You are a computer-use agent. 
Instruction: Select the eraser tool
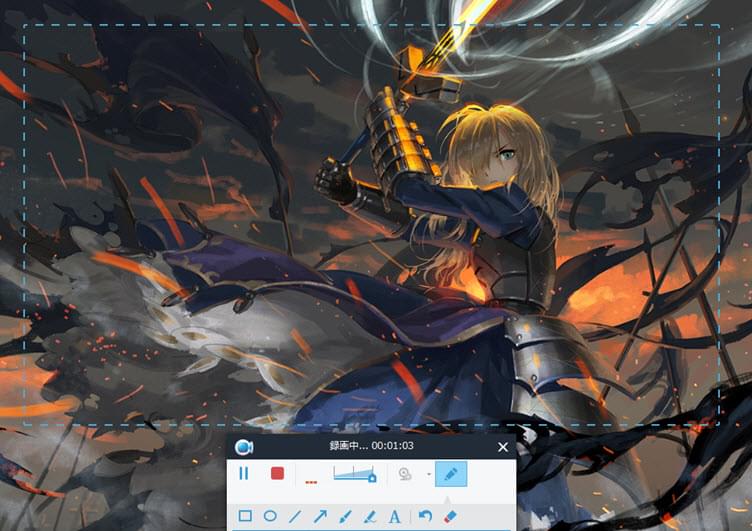(449, 516)
